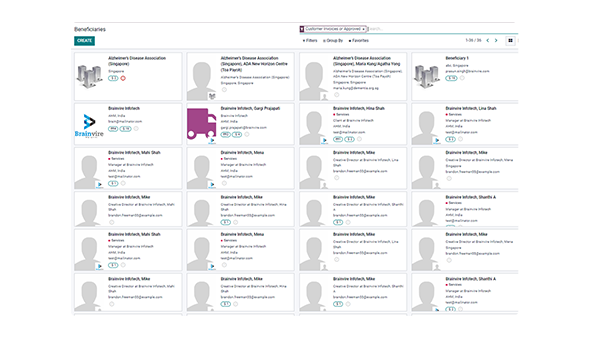Click Services tag on Hina Shah card
The width and height of the screenshot is (590, 360).
[x=341, y=114]
